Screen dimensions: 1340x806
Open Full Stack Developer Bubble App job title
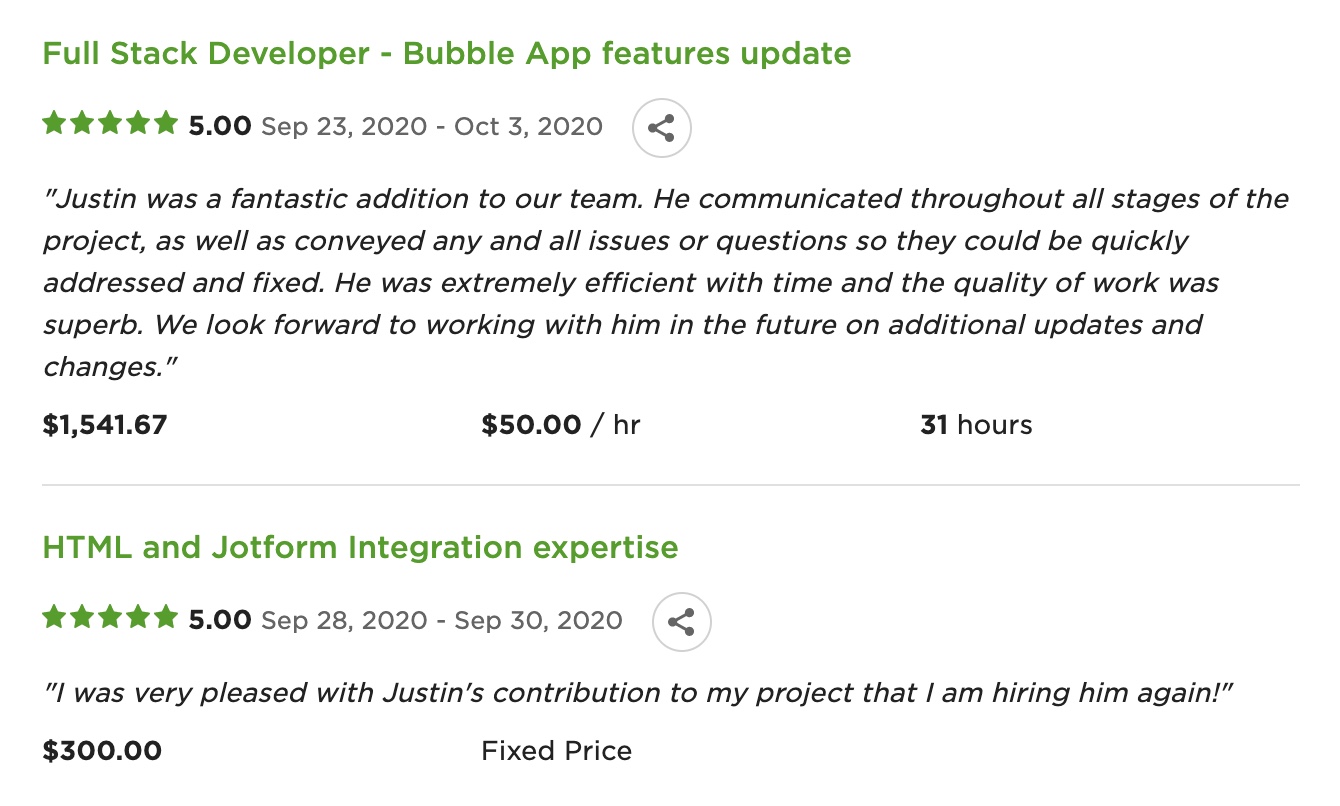[446, 53]
